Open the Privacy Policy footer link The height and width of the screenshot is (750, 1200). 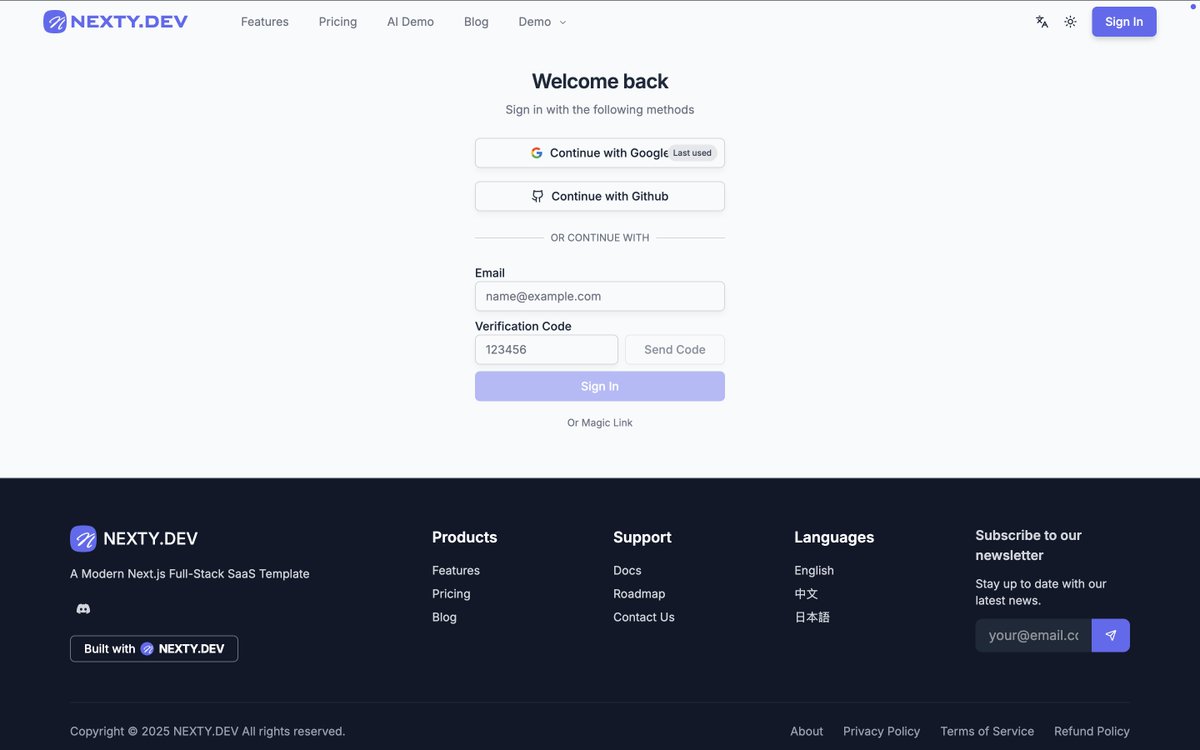coord(882,731)
